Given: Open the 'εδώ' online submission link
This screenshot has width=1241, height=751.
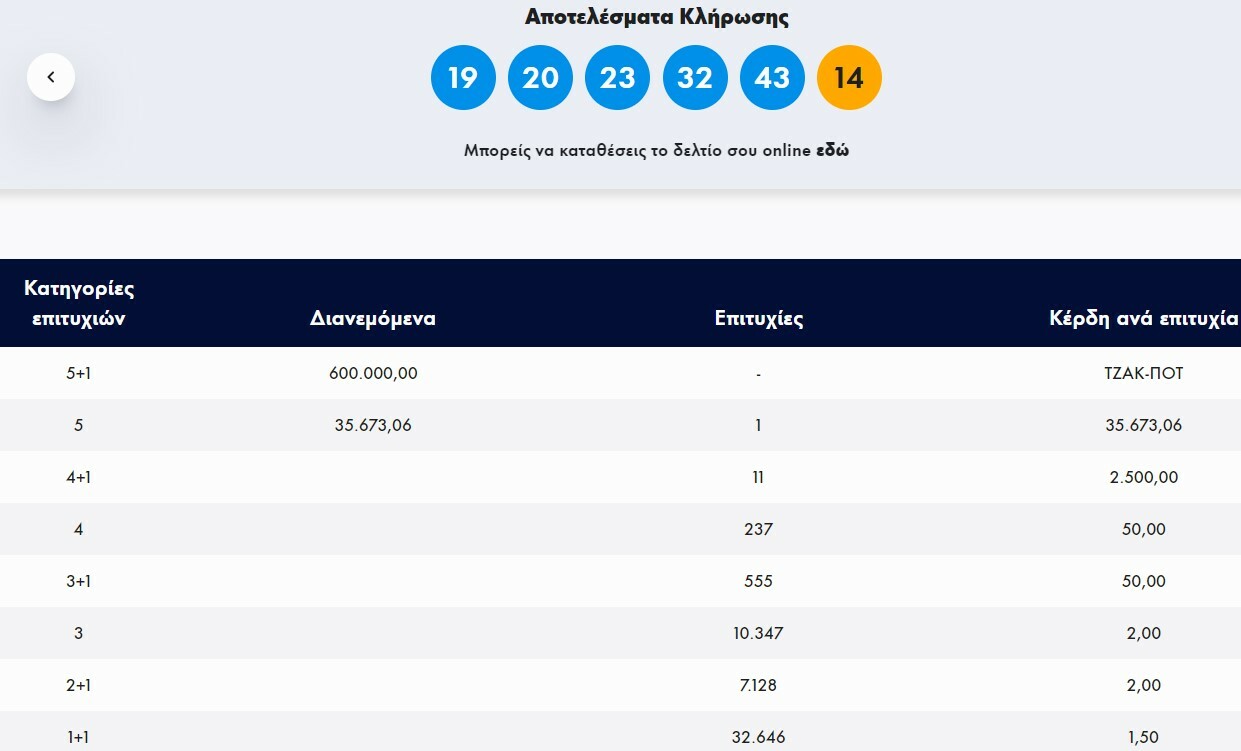Looking at the screenshot, I should [833, 151].
